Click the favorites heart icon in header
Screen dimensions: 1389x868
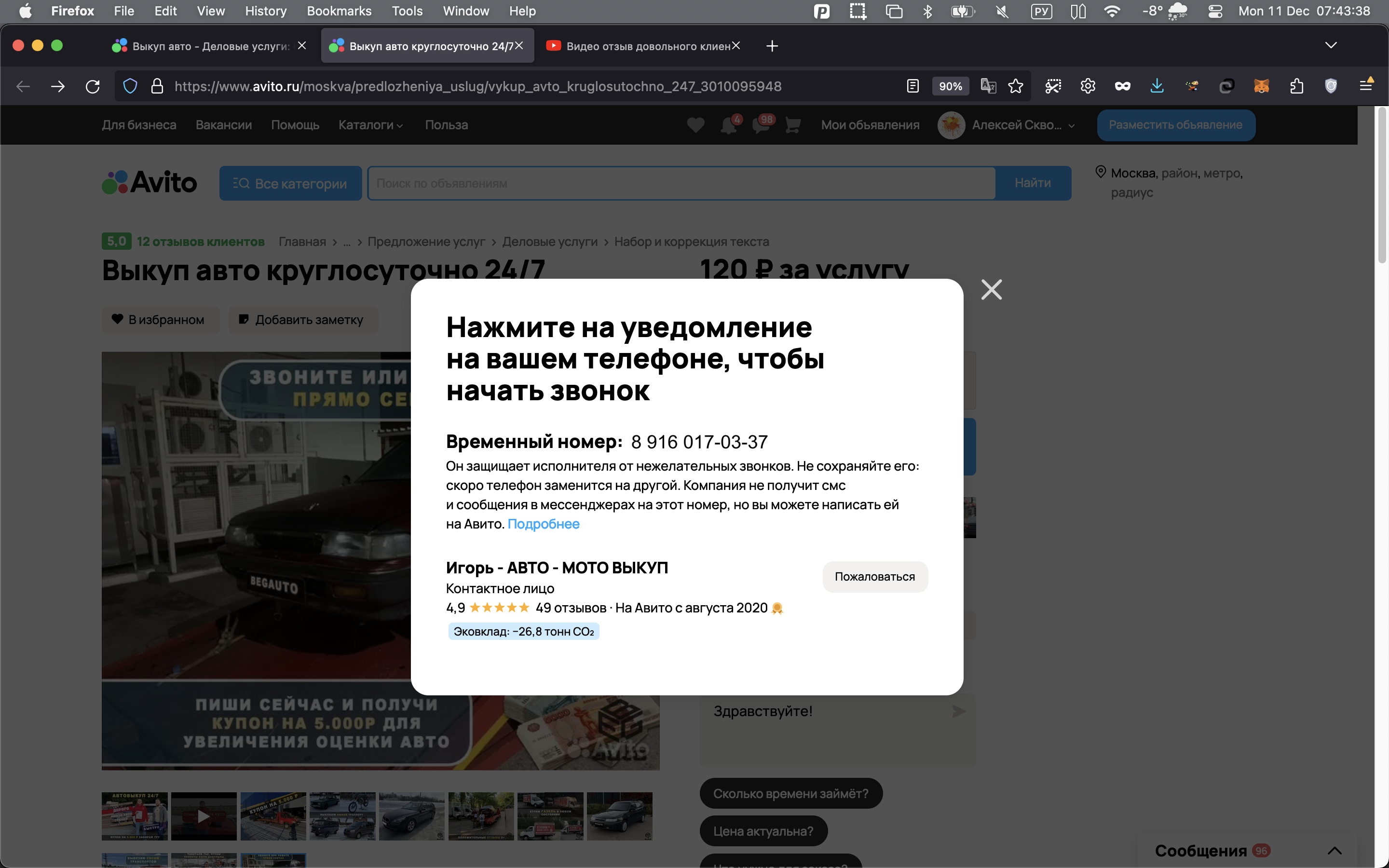[695, 124]
